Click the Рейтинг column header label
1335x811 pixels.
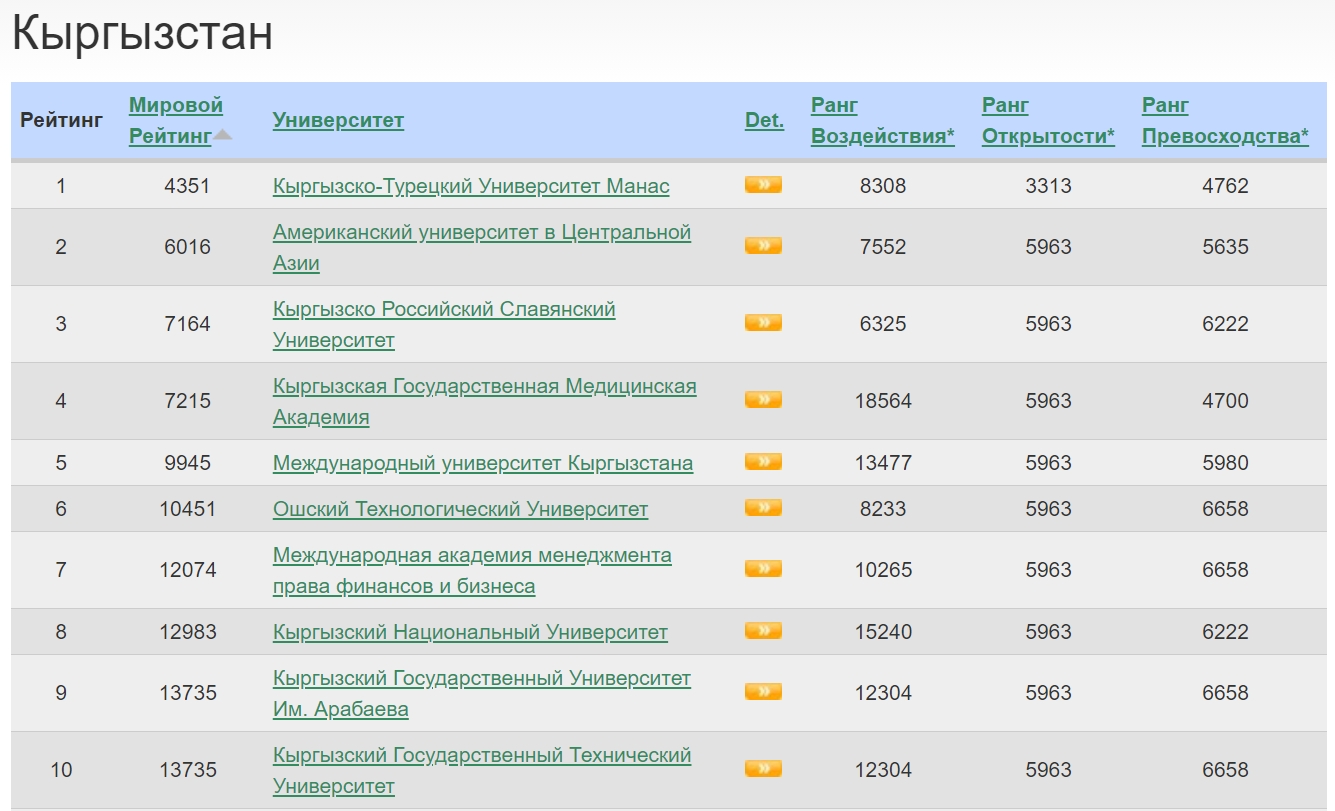61,120
